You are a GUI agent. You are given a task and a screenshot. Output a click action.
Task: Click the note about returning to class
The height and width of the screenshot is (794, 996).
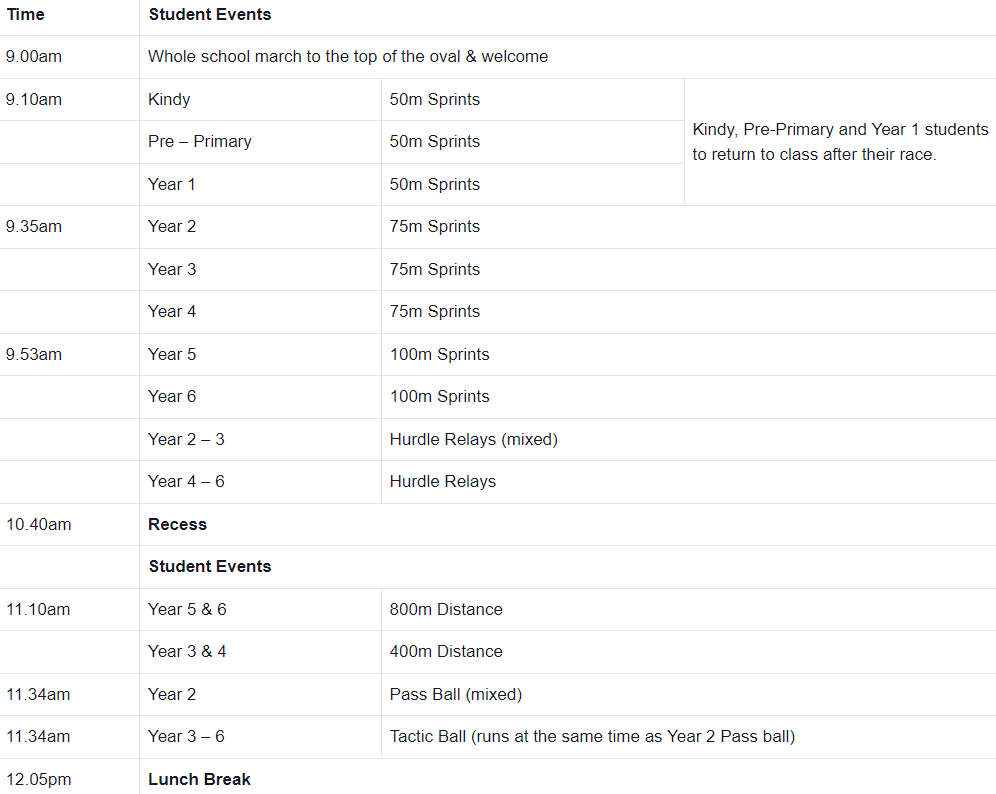[839, 142]
